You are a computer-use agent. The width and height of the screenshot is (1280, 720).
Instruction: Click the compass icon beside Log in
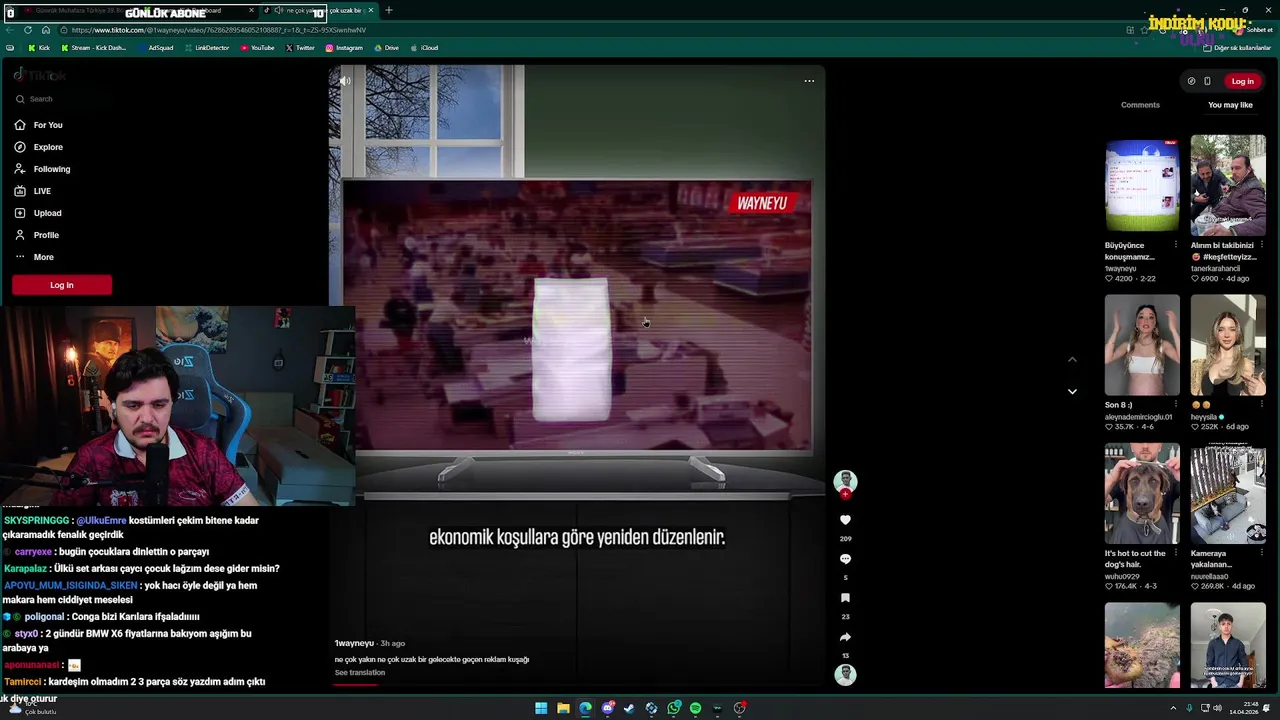tap(1191, 81)
